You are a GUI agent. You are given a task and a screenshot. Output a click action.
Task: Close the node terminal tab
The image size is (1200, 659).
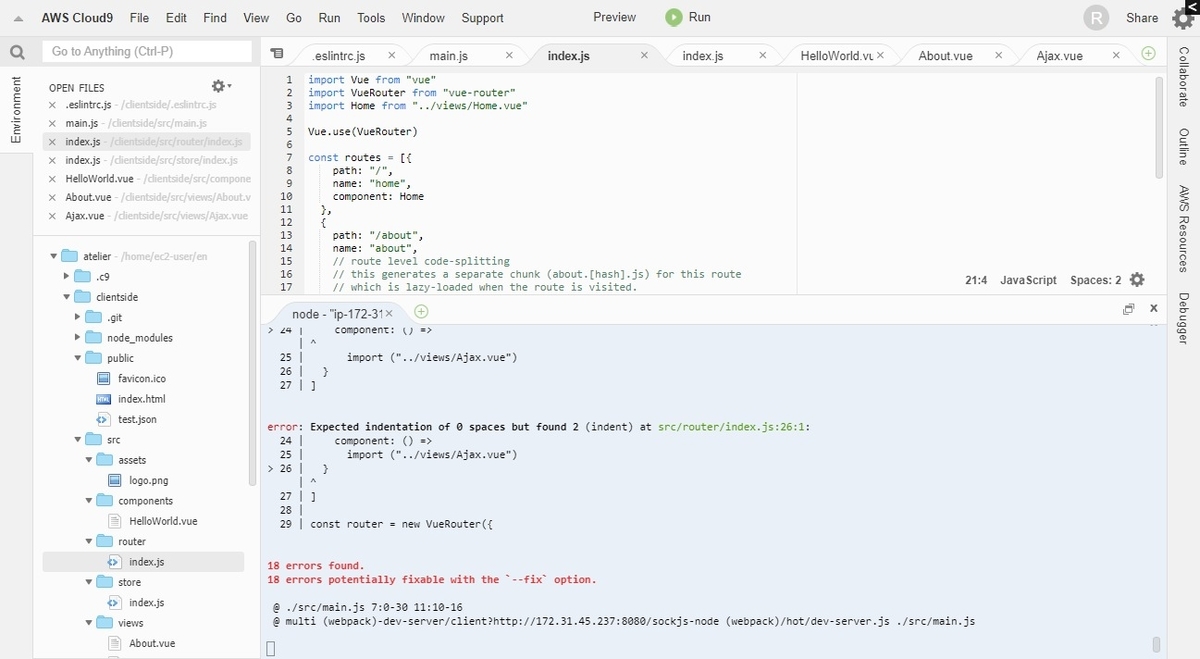(389, 314)
